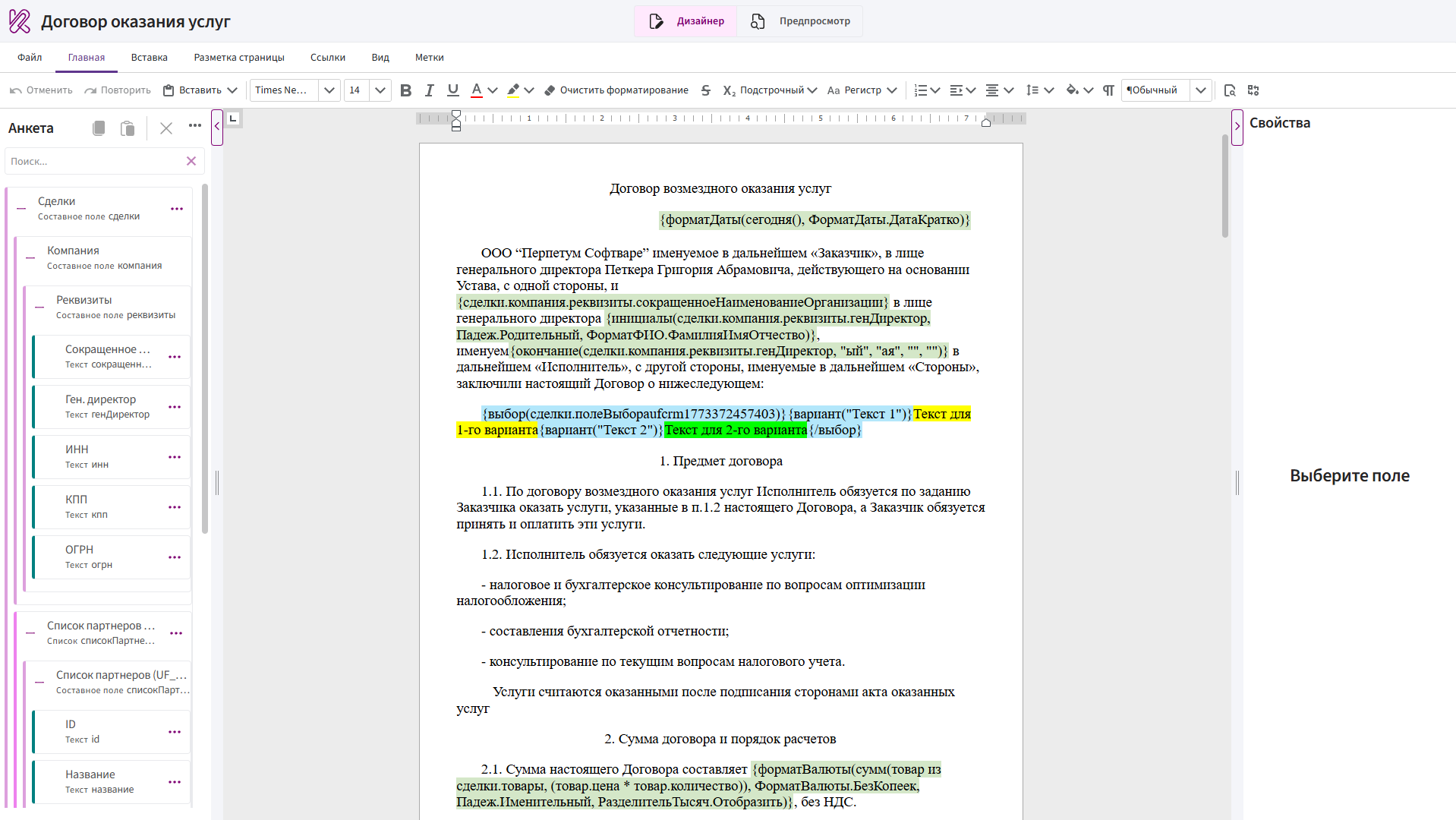Collapse the left Анкета panel with chevron
This screenshot has height=820, width=1456.
pyautogui.click(x=217, y=127)
